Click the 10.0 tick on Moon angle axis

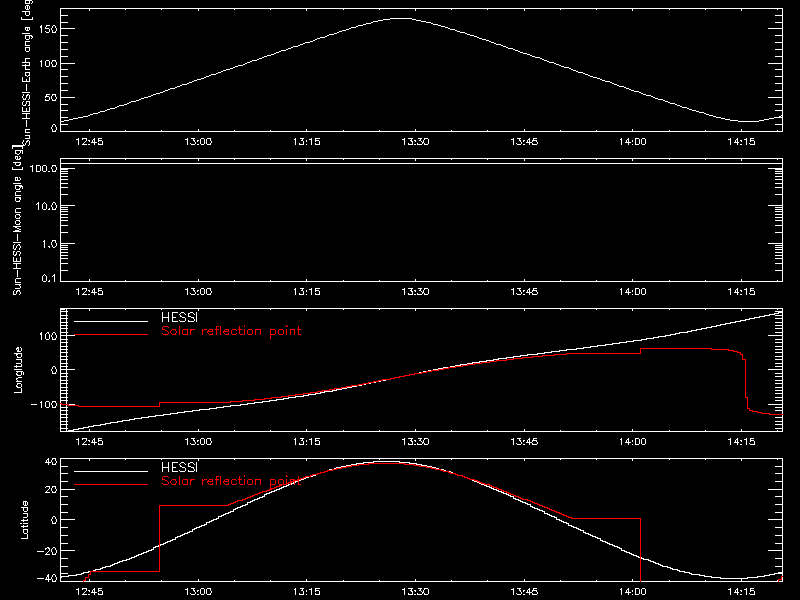tap(46, 206)
